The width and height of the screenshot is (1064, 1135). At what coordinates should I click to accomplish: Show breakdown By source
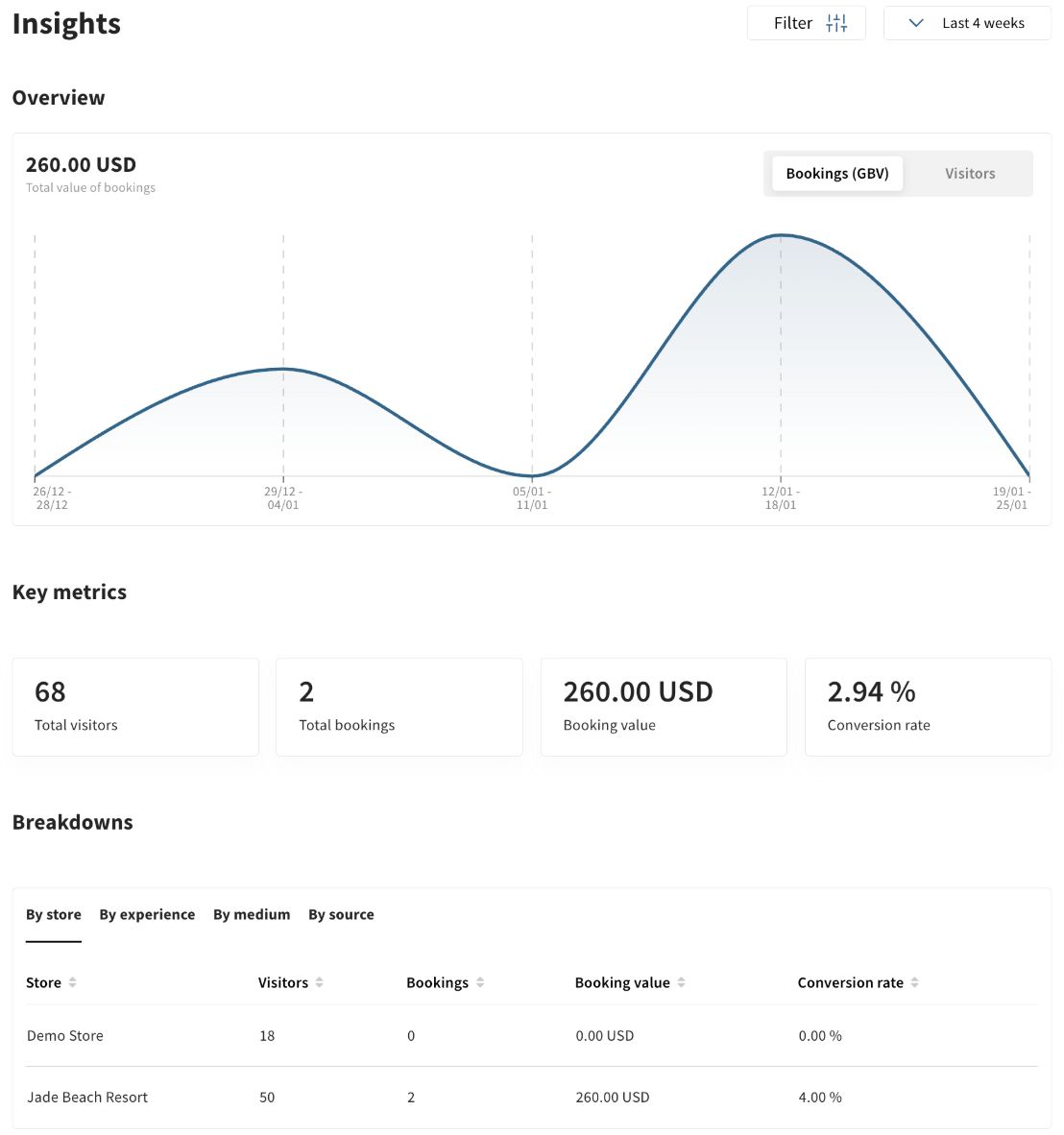click(x=341, y=914)
